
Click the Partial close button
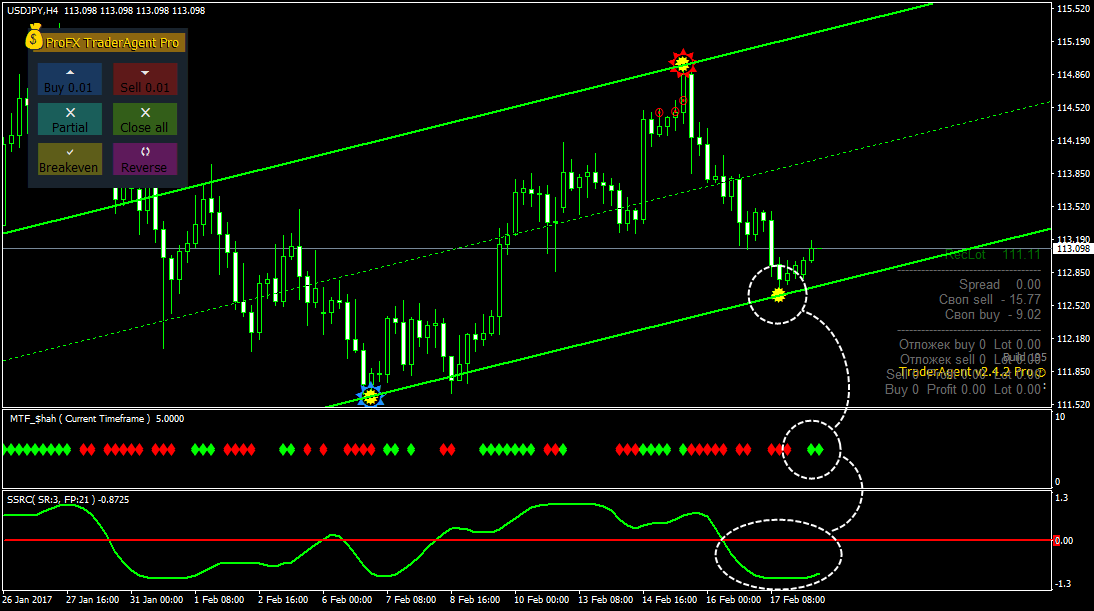point(70,119)
